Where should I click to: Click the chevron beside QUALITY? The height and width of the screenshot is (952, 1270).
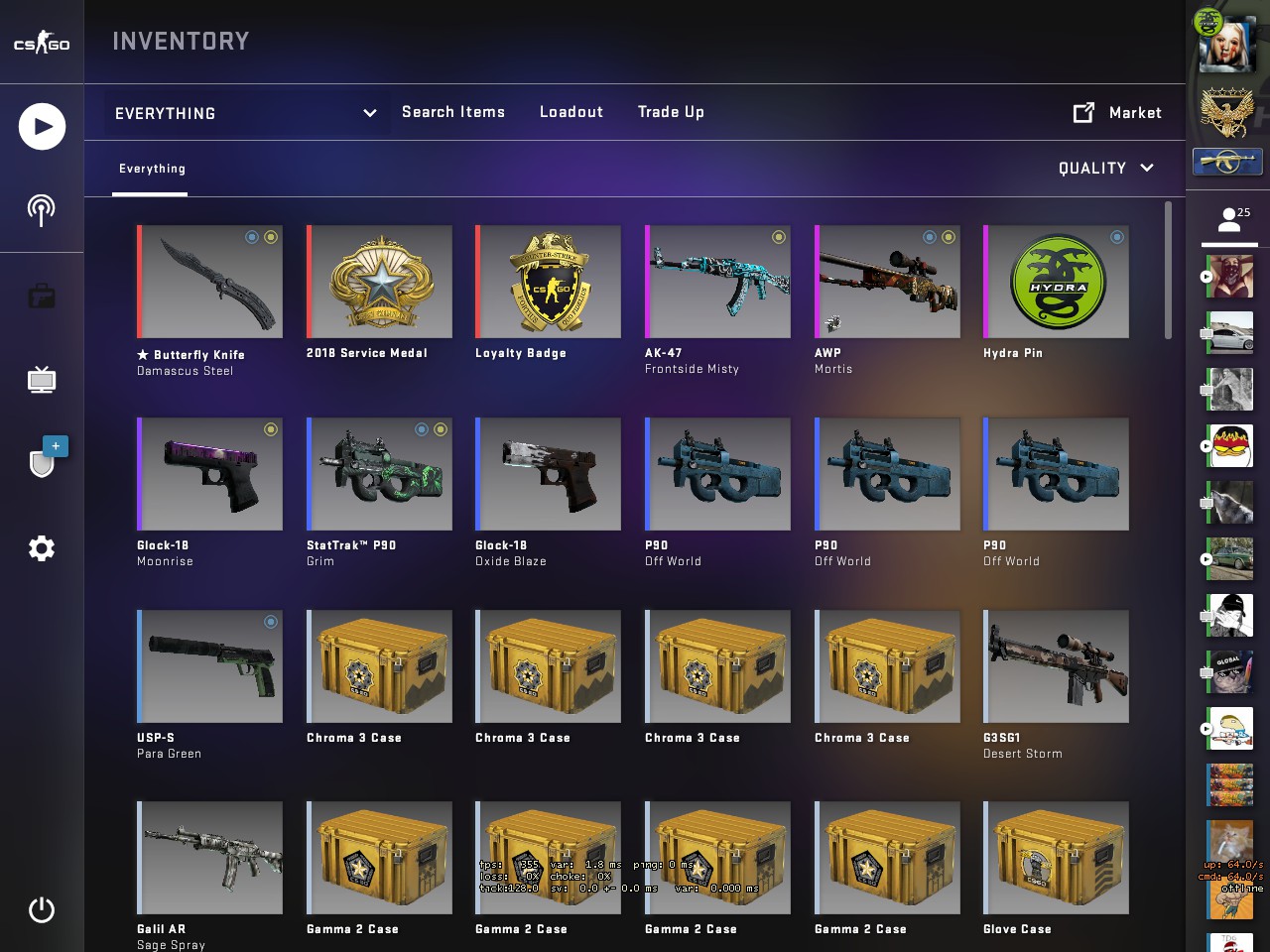[x=1147, y=169]
